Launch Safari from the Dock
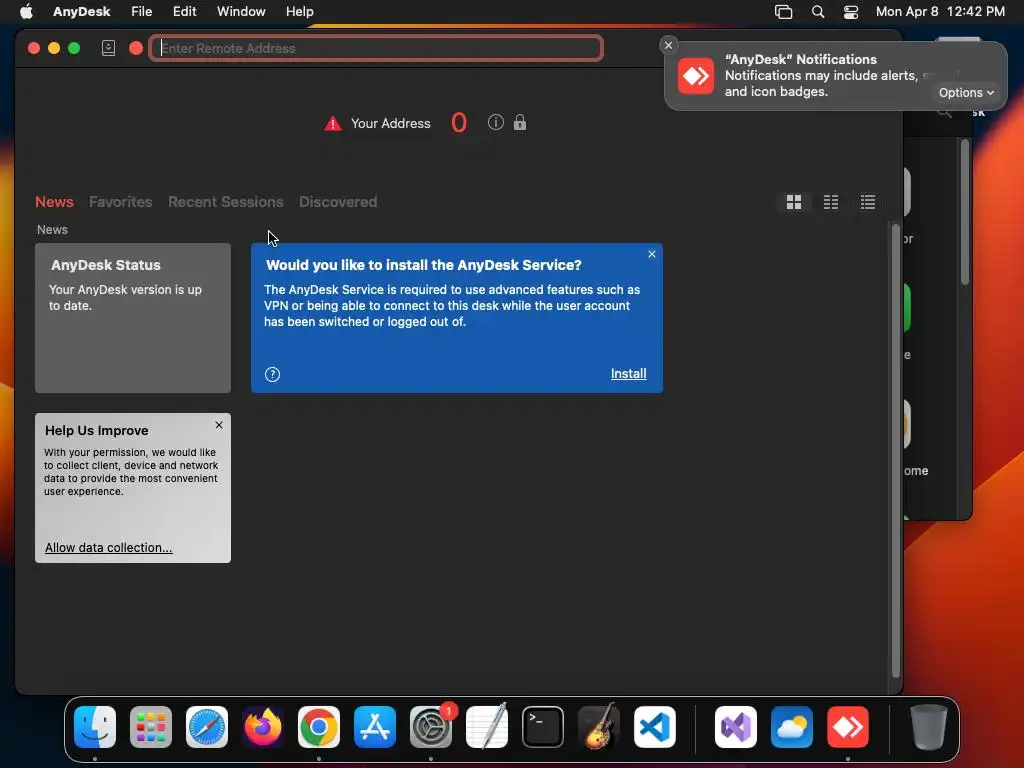 point(207,727)
